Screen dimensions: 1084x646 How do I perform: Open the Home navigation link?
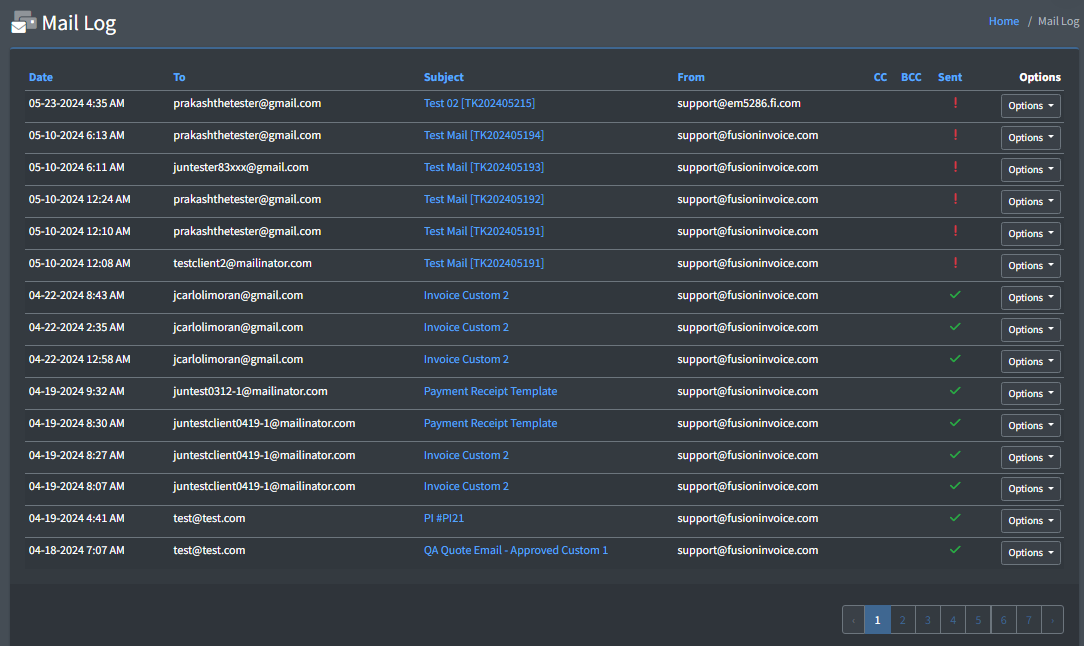pyautogui.click(x=1004, y=20)
